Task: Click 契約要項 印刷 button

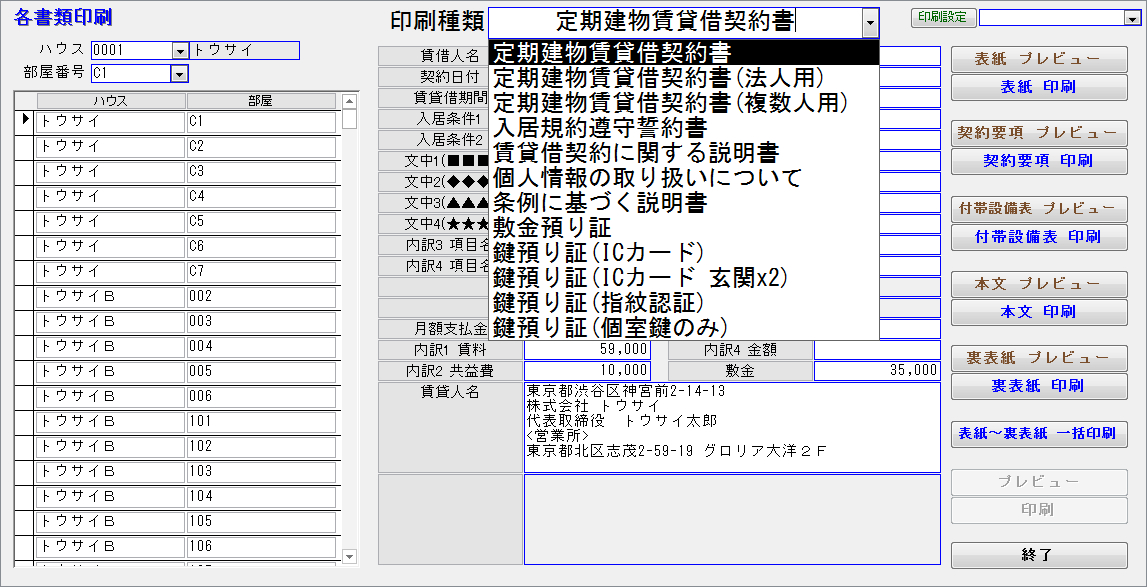Action: click(1038, 160)
